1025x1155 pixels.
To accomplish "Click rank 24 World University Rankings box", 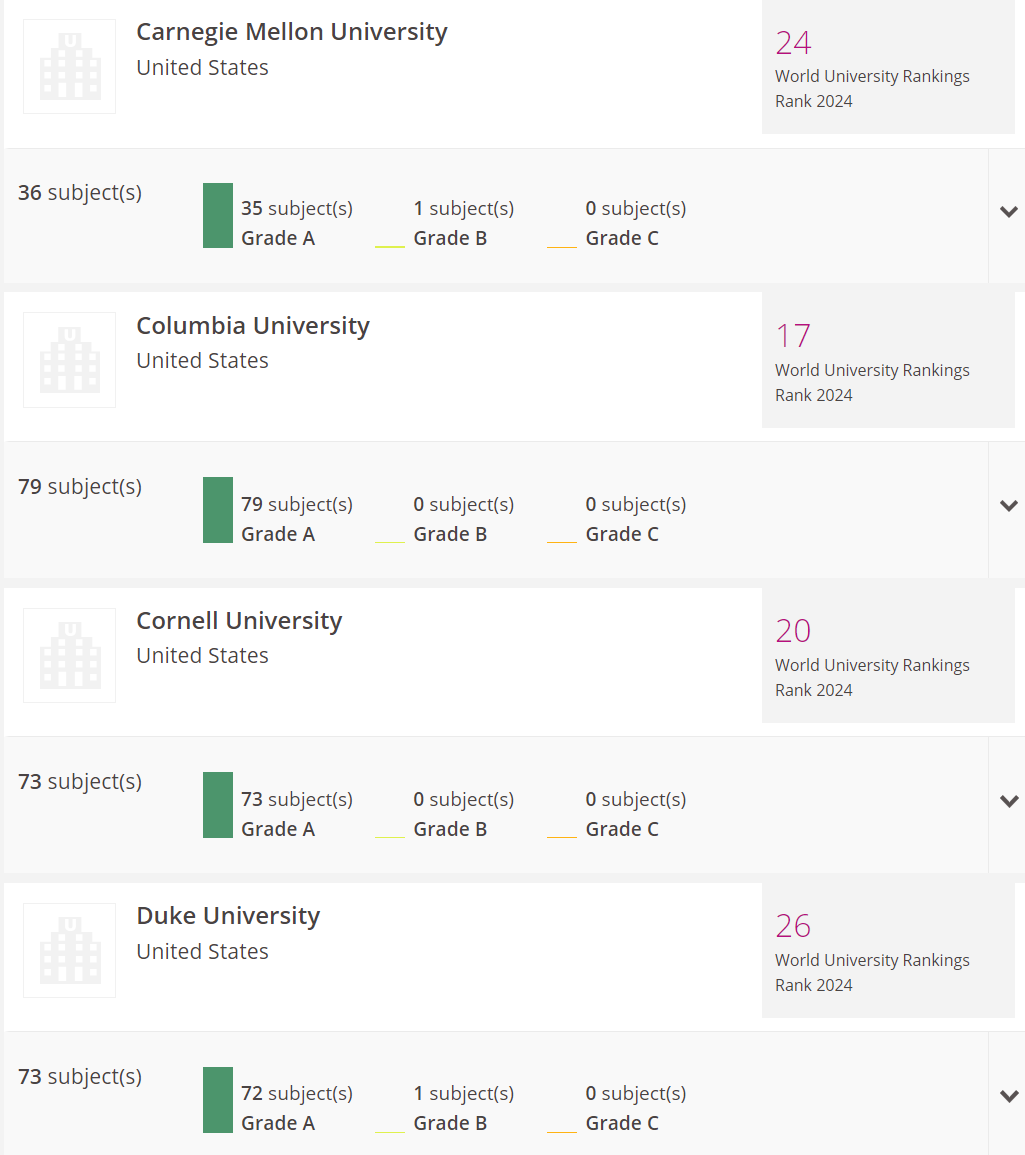I will pyautogui.click(x=888, y=67).
